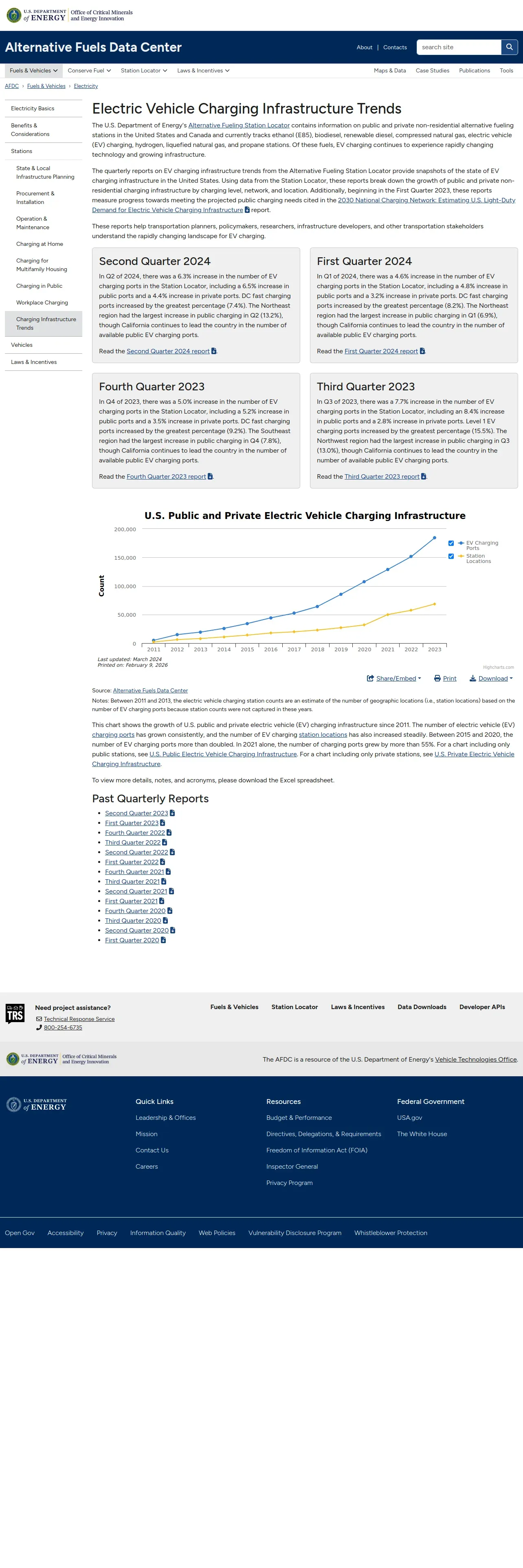Screen dimensions: 523x1568
Task: Click the download arrow icon below chart
Action: click(472, 678)
